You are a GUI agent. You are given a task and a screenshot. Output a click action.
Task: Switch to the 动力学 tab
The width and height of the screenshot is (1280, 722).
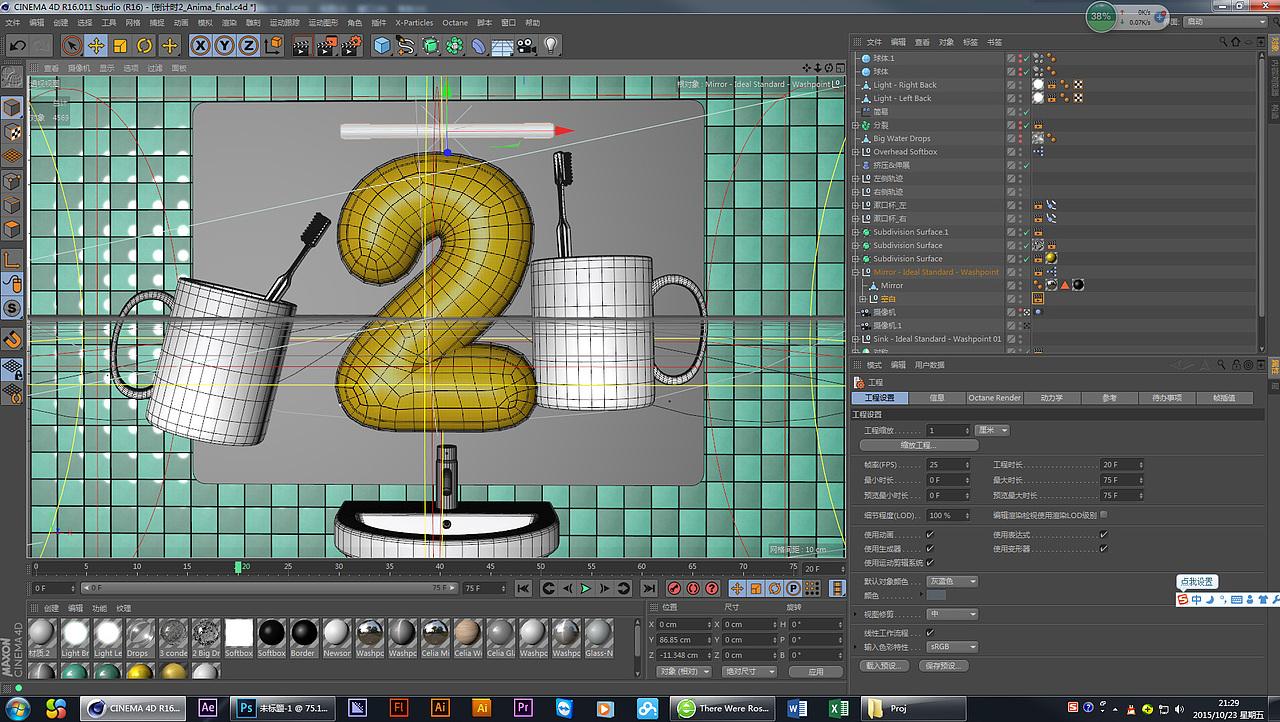(1052, 398)
